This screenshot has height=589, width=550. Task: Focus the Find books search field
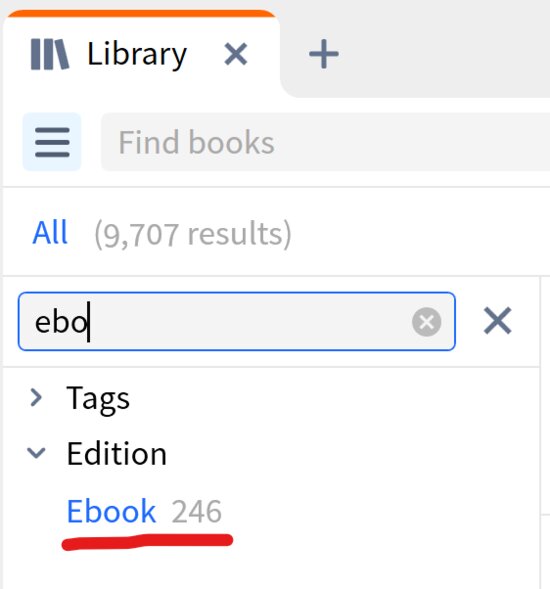point(325,142)
